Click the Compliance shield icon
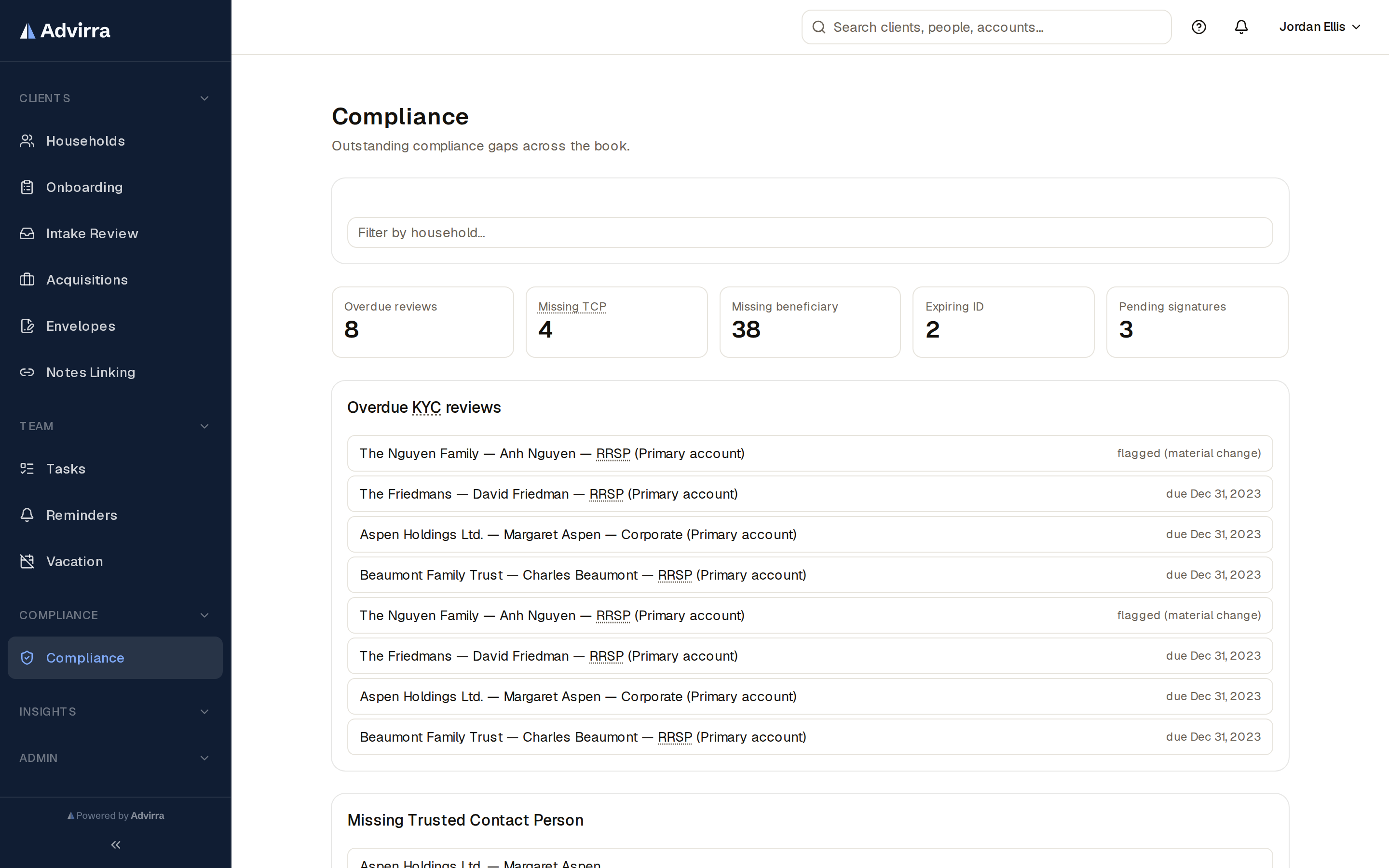 click(27, 658)
